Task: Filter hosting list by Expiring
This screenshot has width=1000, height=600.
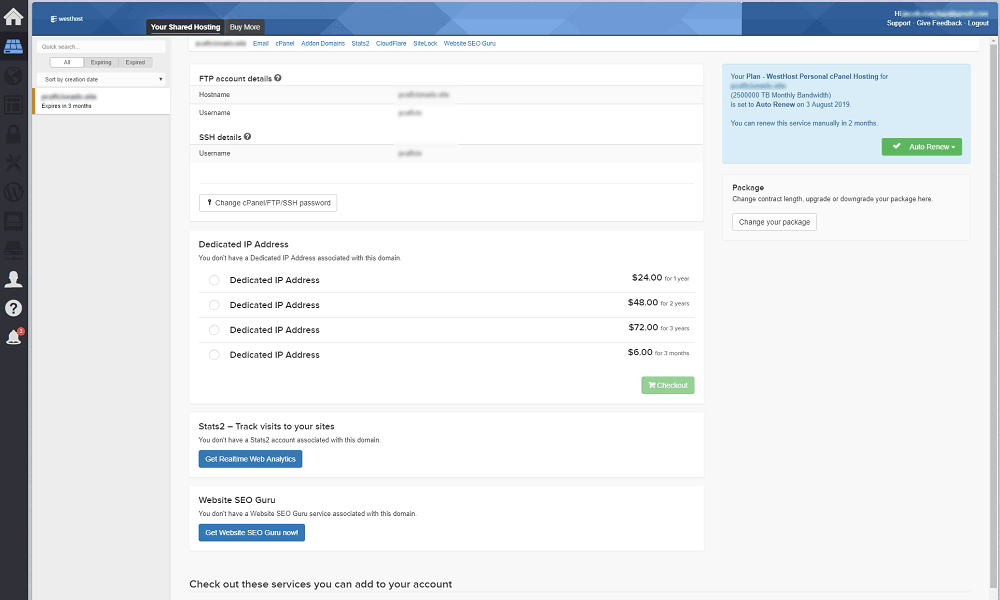Action: click(101, 62)
